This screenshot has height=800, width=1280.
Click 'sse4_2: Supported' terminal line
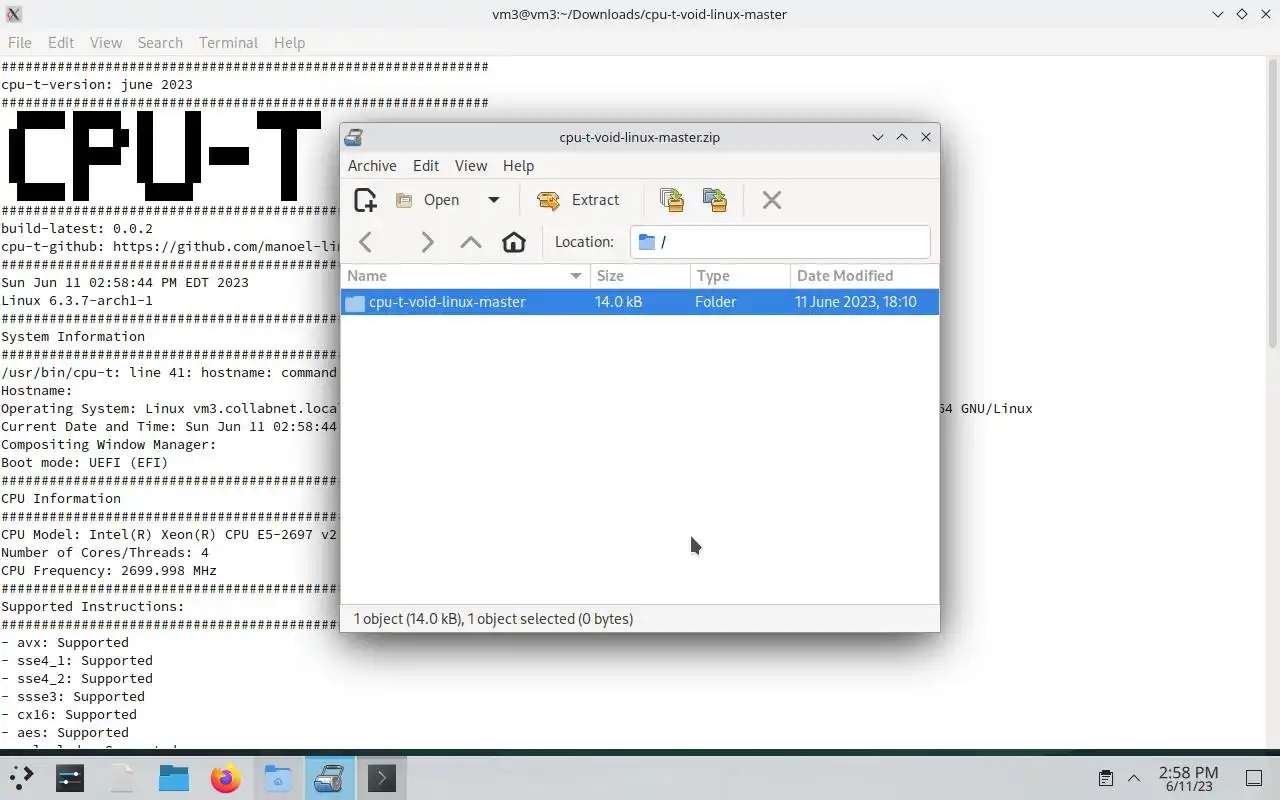pos(77,679)
